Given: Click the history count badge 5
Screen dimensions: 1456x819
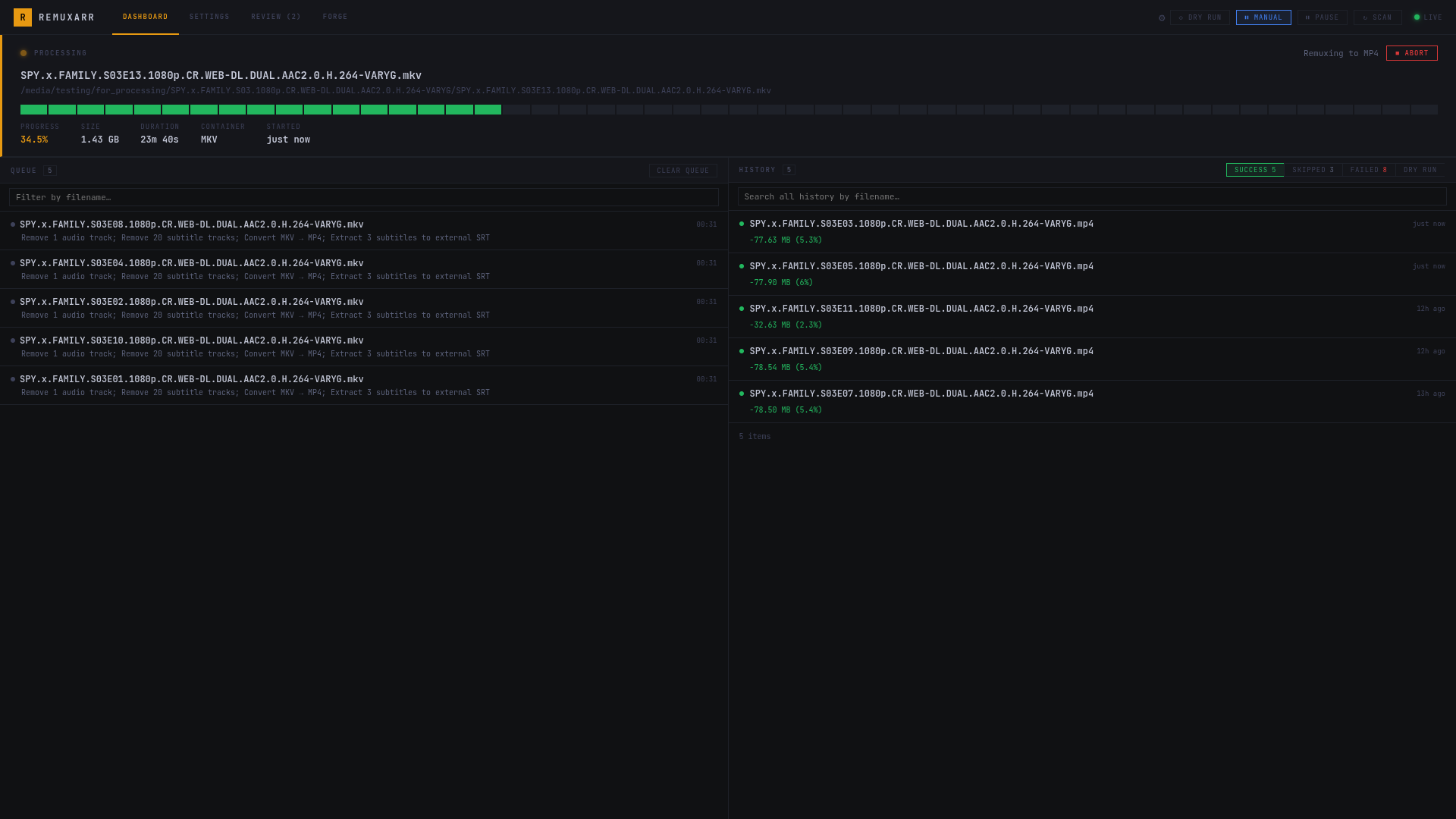Looking at the screenshot, I should 789,170.
